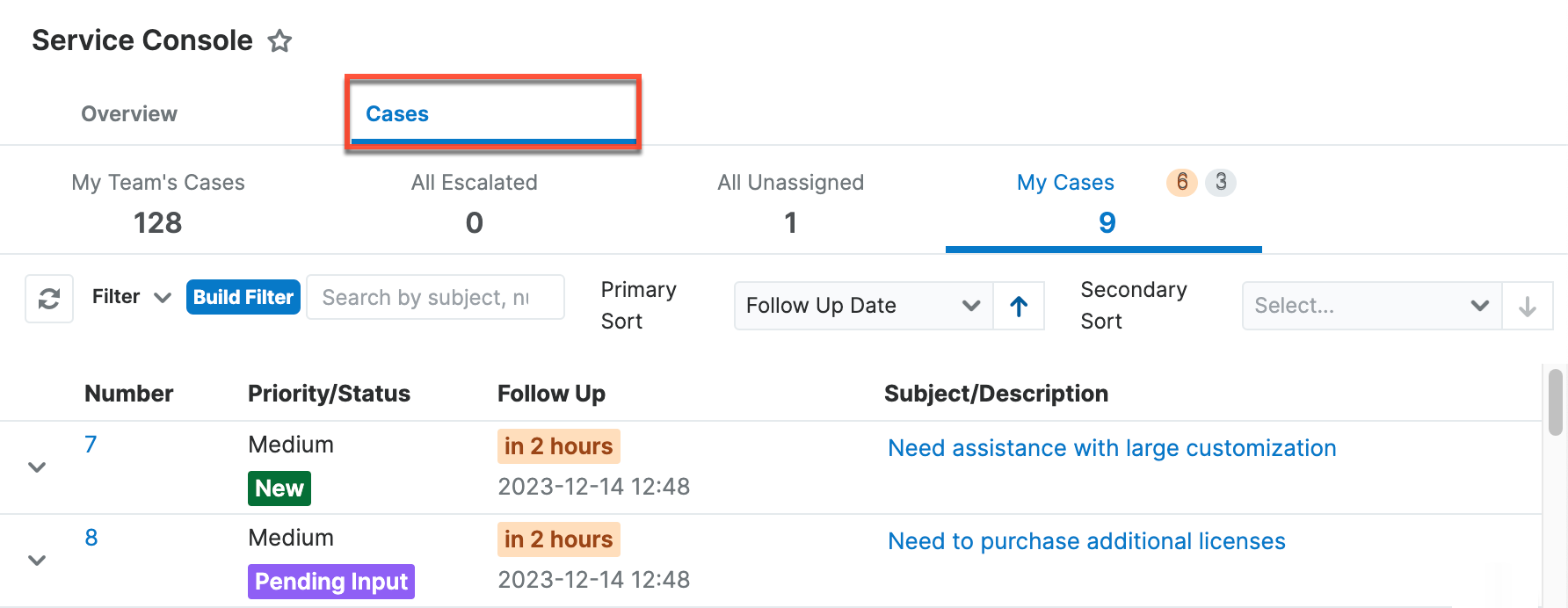1568x608 pixels.
Task: Open the Secondary Sort Select dropdown
Action: [1369, 306]
